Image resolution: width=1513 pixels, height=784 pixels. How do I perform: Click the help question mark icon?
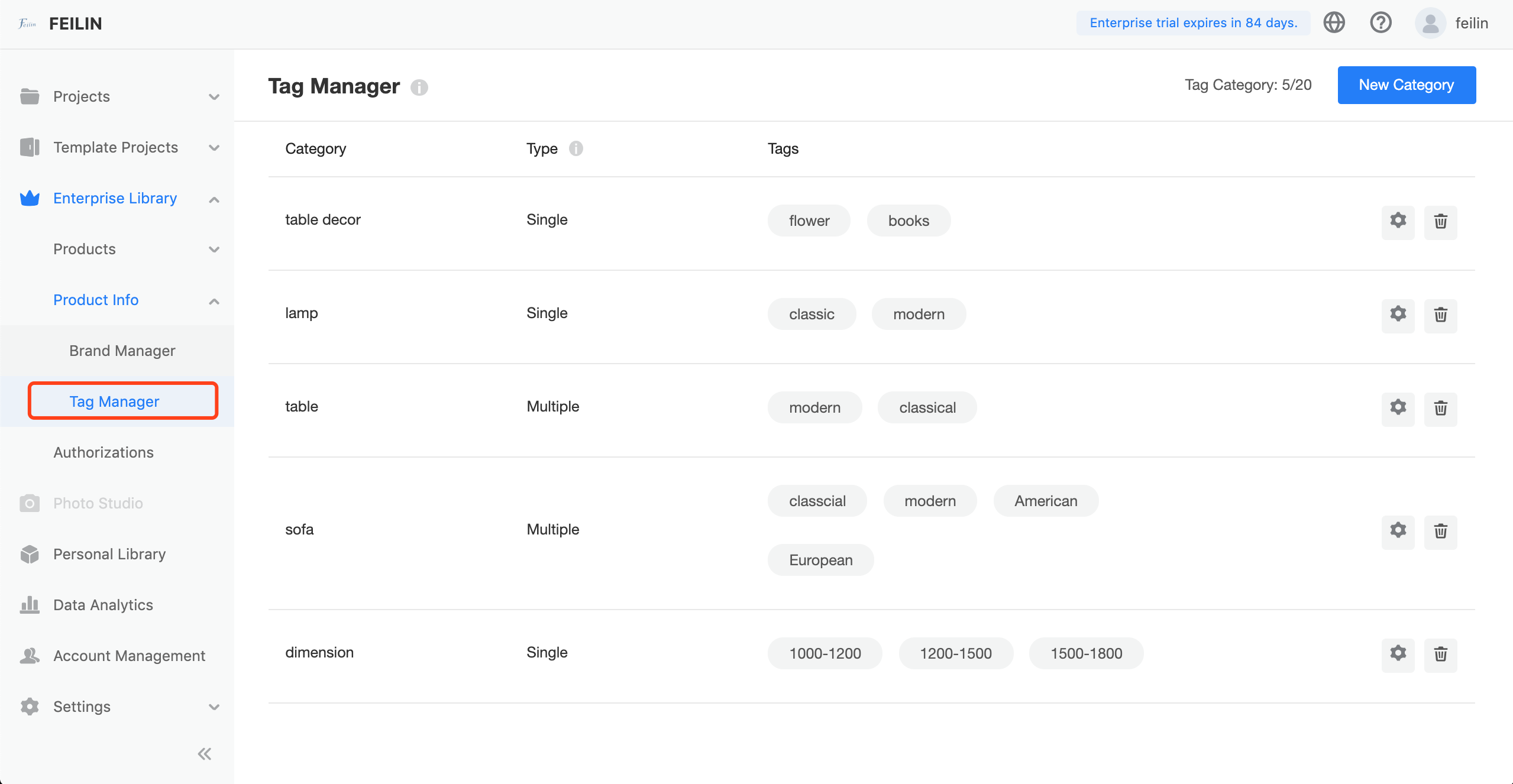tap(1381, 23)
